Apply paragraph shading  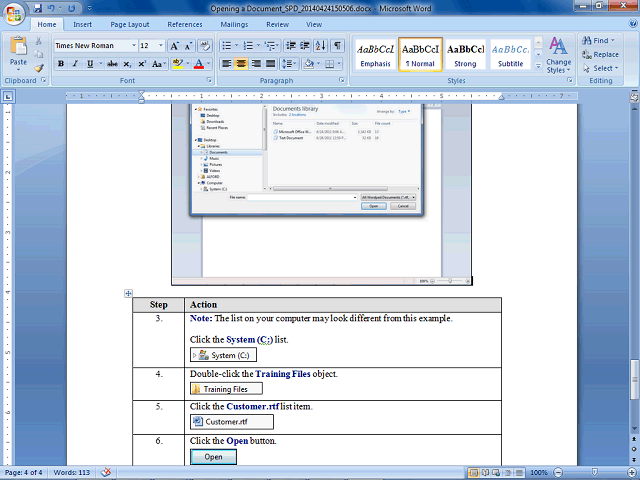pyautogui.click(x=309, y=64)
